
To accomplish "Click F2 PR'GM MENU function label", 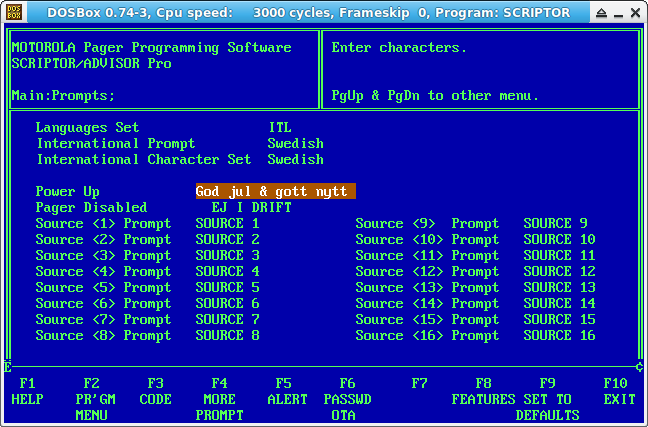I will coord(95,399).
